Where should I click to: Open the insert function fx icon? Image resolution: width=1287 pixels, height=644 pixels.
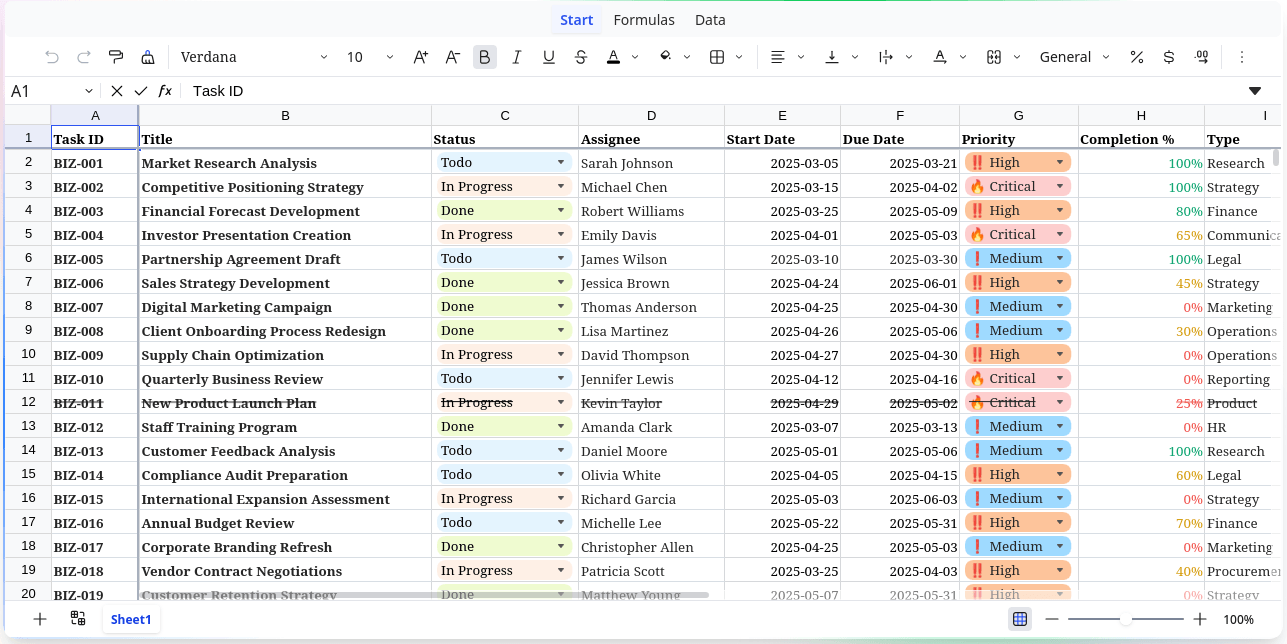pos(165,91)
